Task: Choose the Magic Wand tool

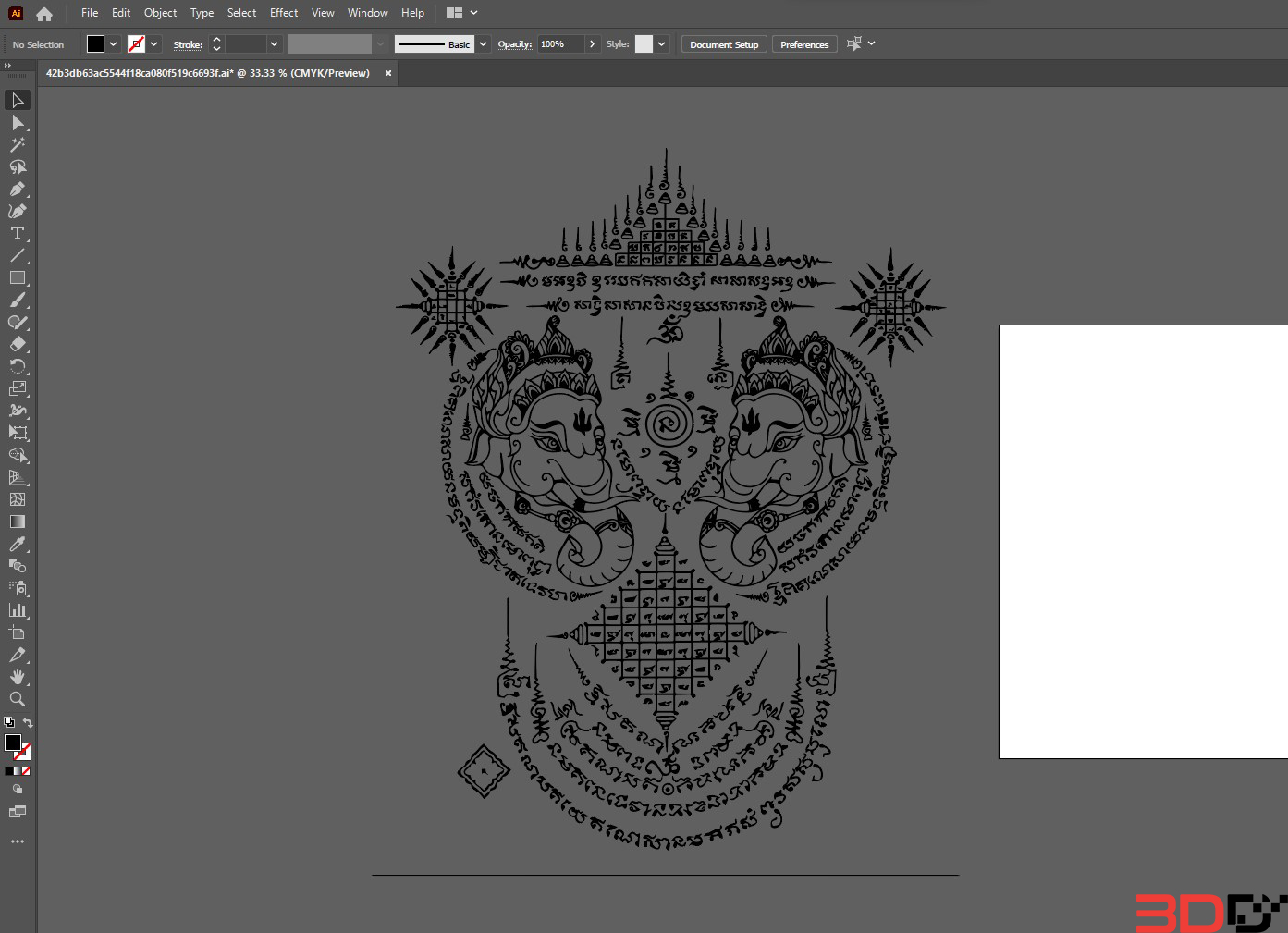Action: point(18,144)
